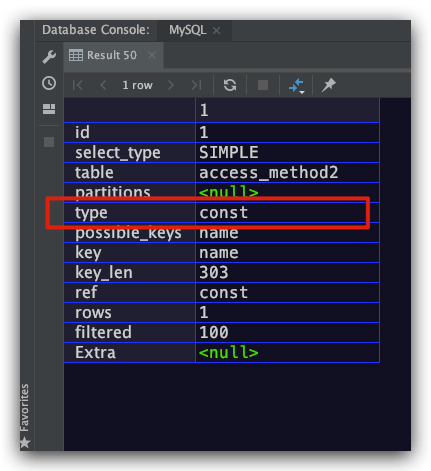Click the 'const' value in type row
The height and width of the screenshot is (471, 431).
coord(287,213)
